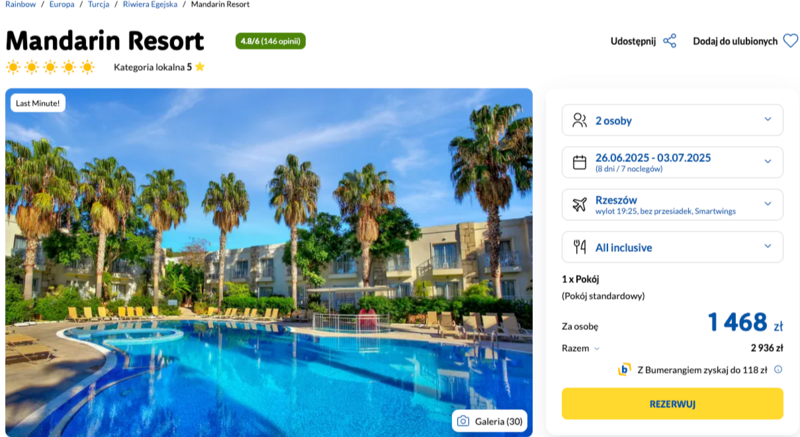This screenshot has height=437, width=800.
Task: Click the hotel pool main photo
Action: (x=269, y=262)
